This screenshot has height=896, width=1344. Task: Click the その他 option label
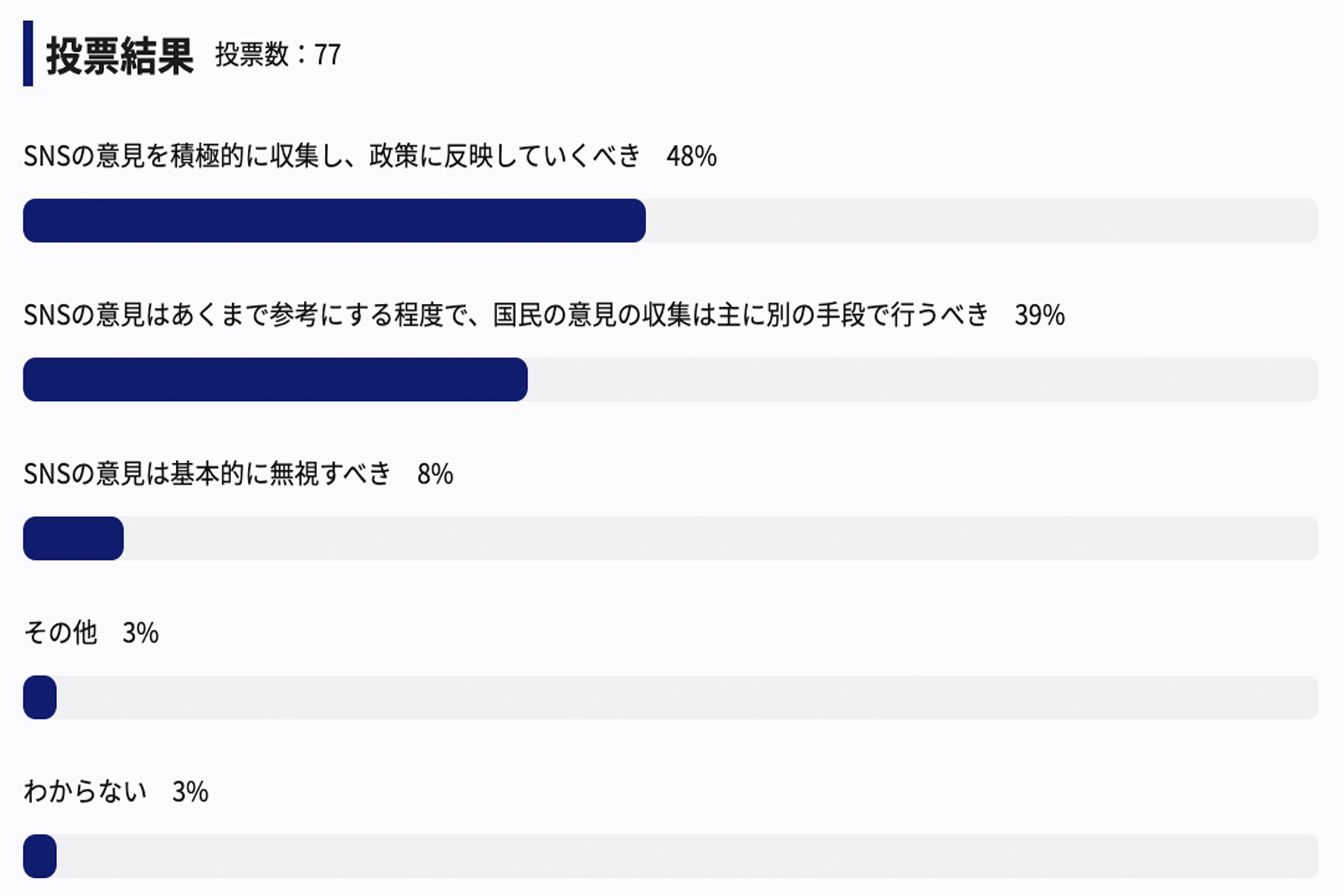click(60, 633)
